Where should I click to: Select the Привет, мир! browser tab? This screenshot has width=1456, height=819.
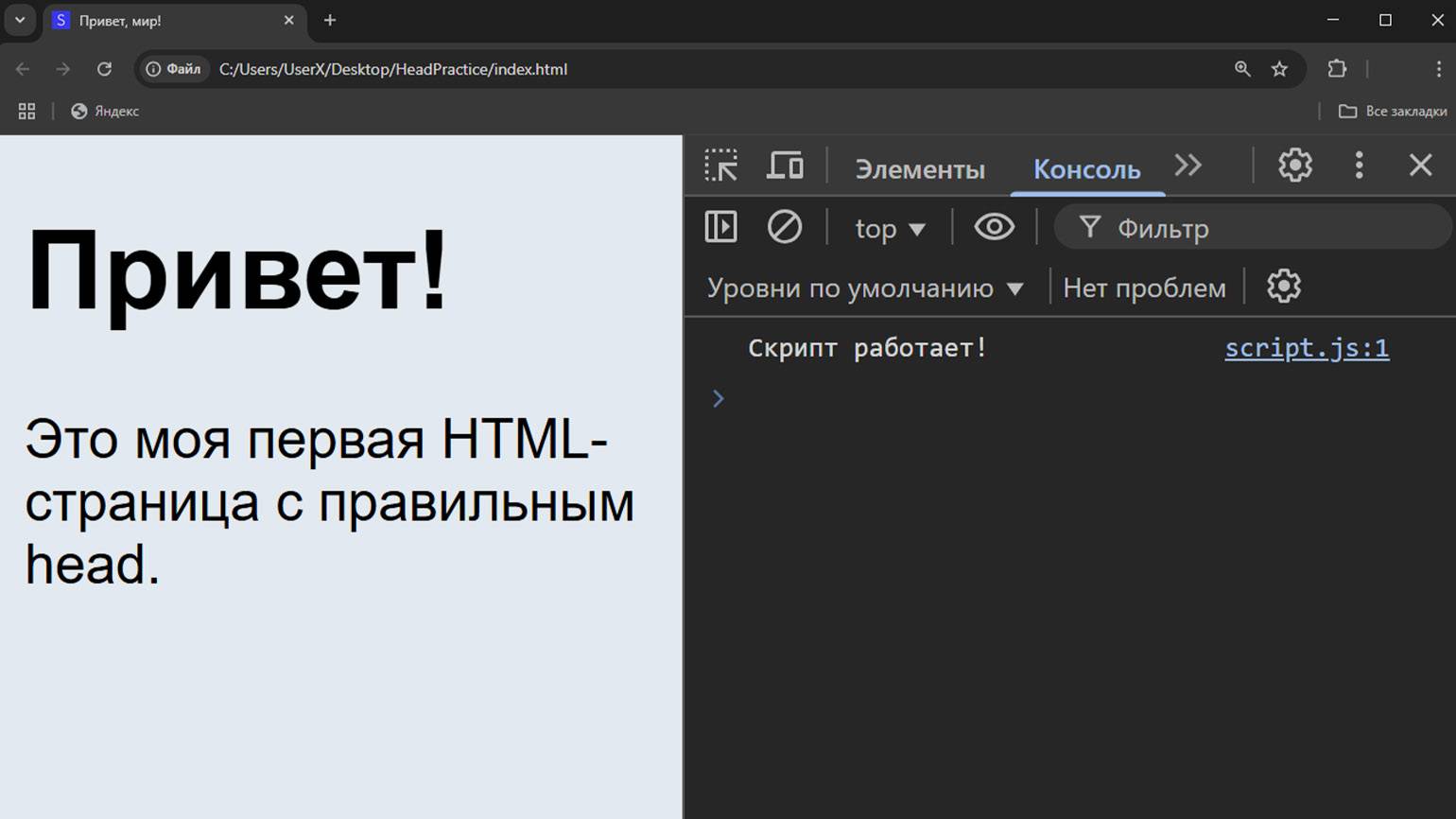coord(175,21)
